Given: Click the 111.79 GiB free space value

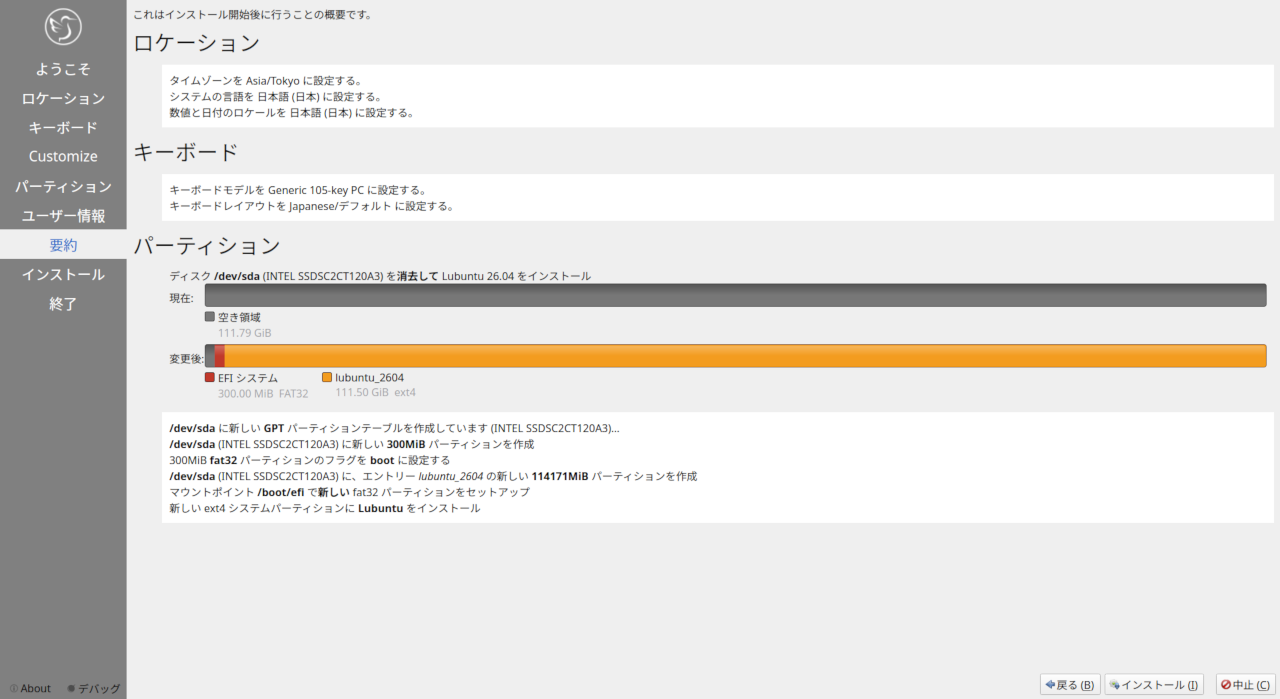Looking at the screenshot, I should [x=244, y=333].
